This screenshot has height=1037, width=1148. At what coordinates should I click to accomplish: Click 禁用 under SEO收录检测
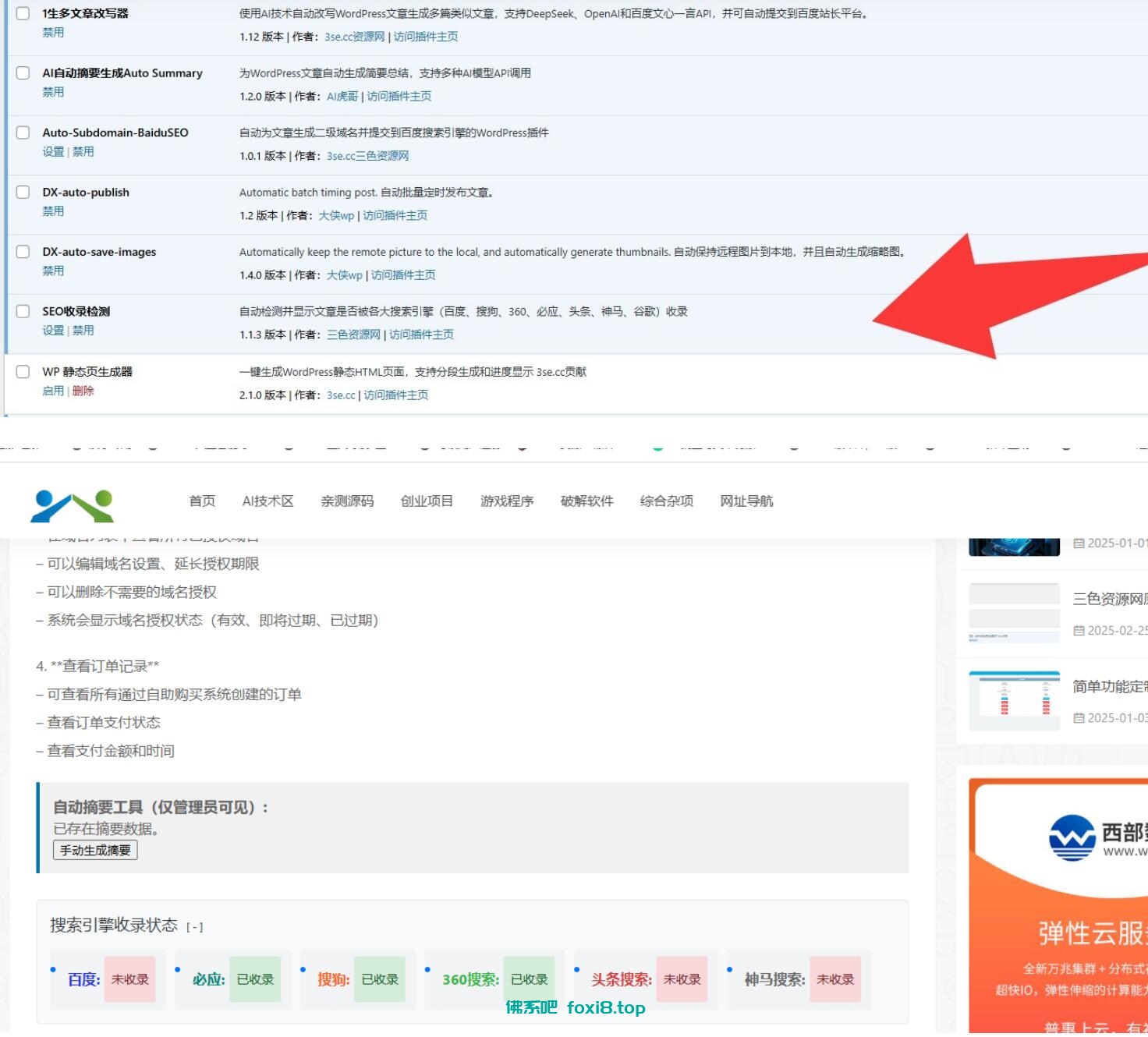click(83, 331)
